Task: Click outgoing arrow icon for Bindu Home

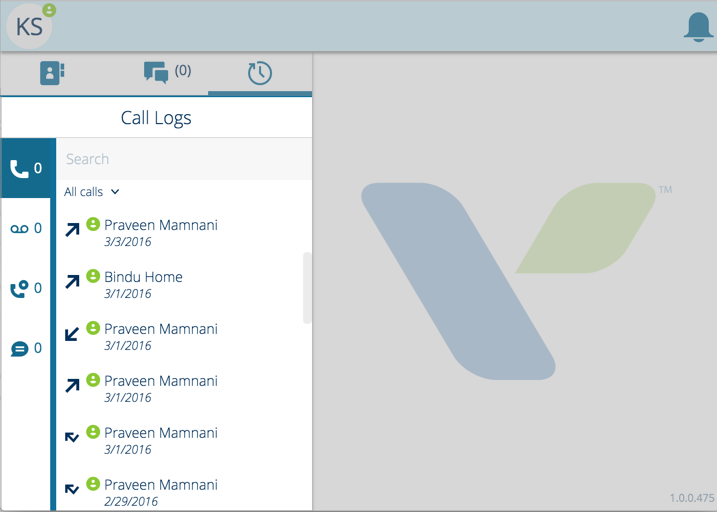Action: pos(72,282)
